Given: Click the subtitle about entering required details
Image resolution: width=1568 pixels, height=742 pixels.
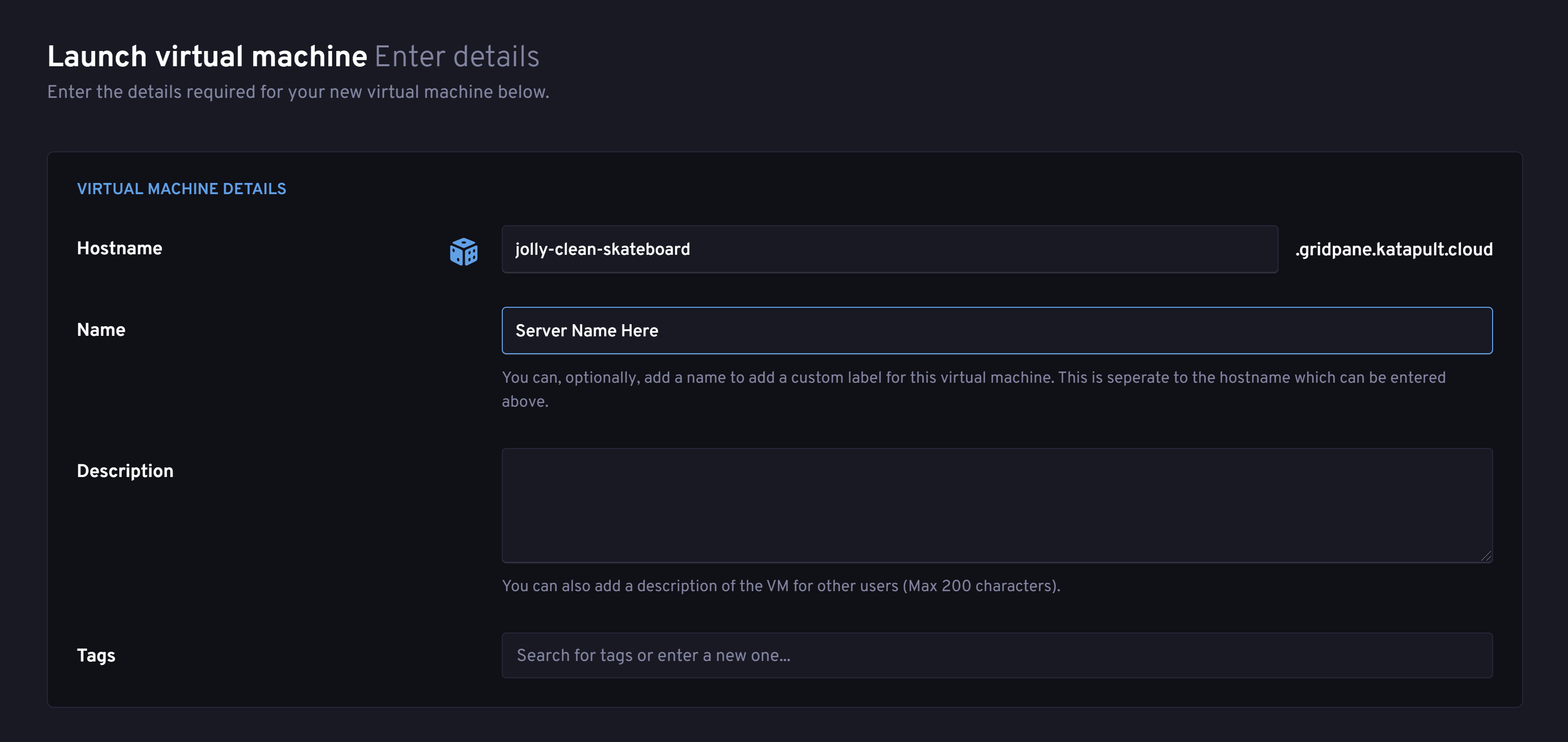Looking at the screenshot, I should click(298, 92).
